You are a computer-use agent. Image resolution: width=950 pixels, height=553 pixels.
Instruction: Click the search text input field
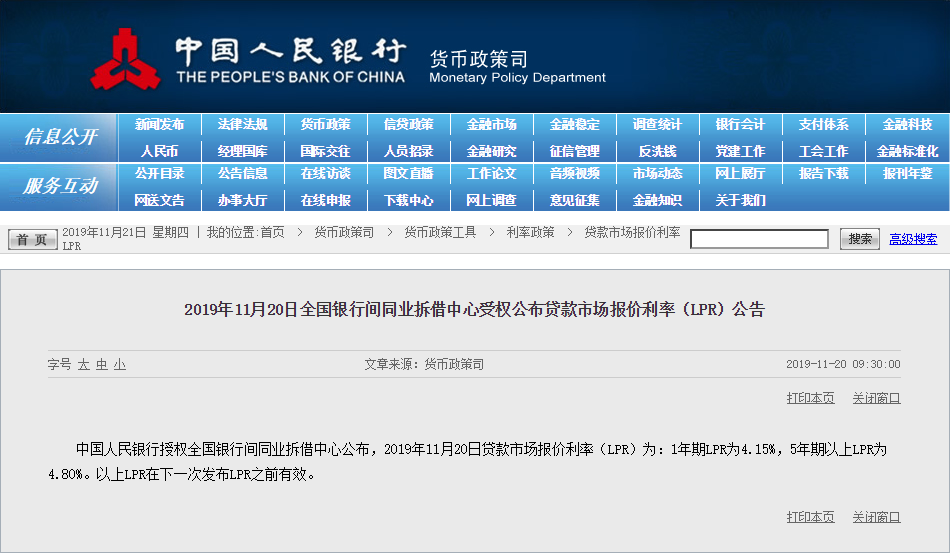(x=759, y=239)
